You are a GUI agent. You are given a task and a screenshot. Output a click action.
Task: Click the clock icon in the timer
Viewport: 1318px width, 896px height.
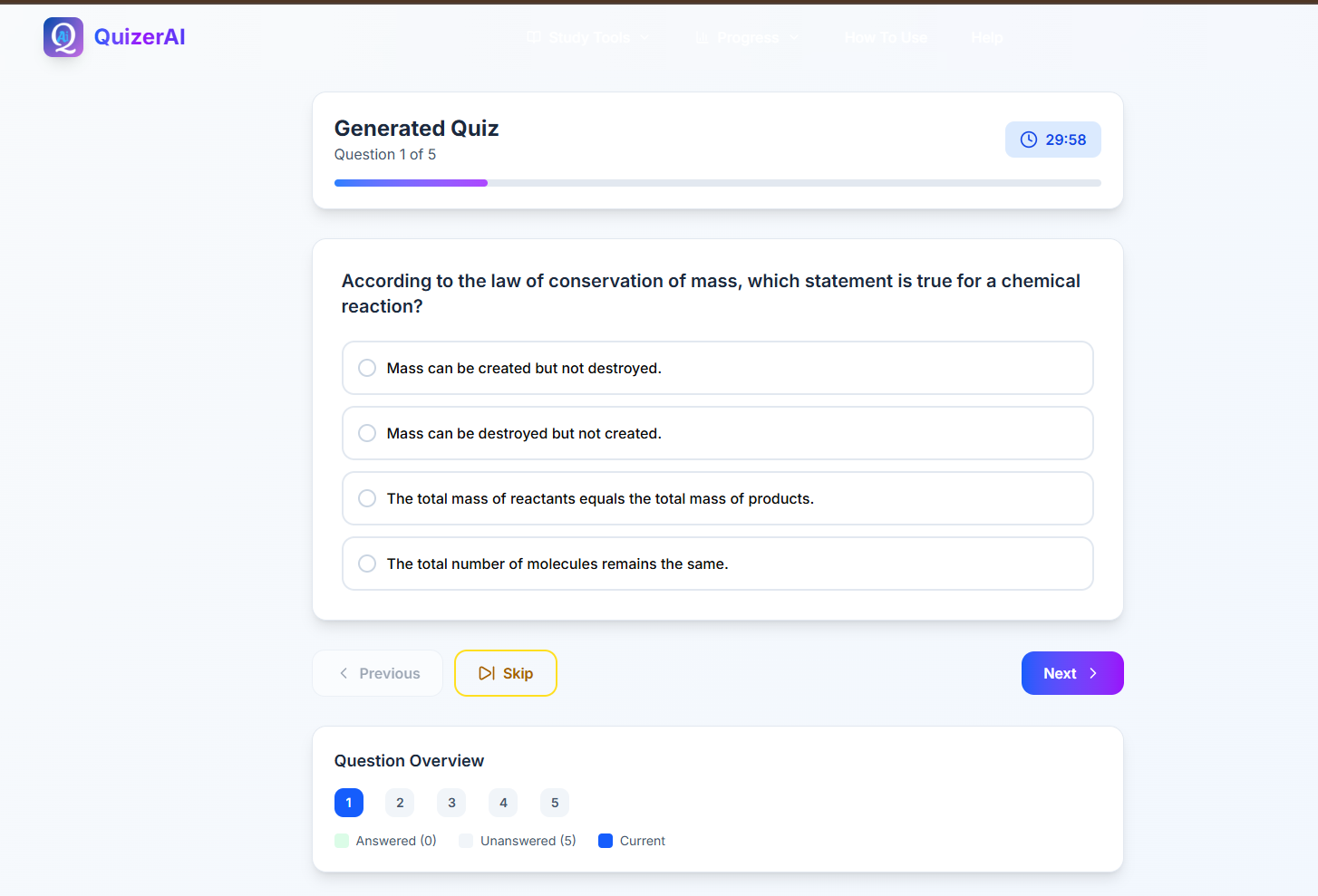tap(1029, 140)
